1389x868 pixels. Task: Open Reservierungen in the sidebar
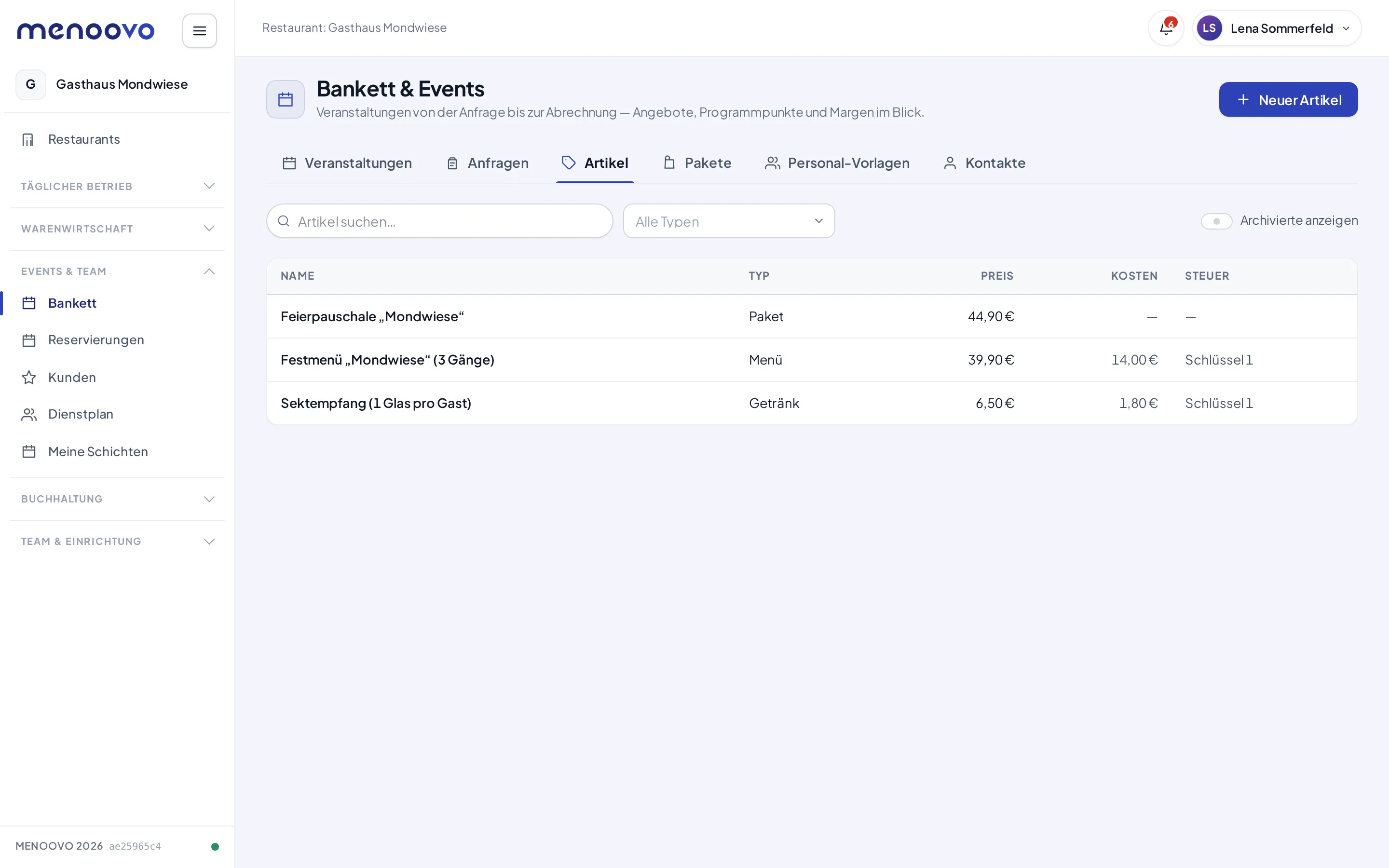(117, 340)
